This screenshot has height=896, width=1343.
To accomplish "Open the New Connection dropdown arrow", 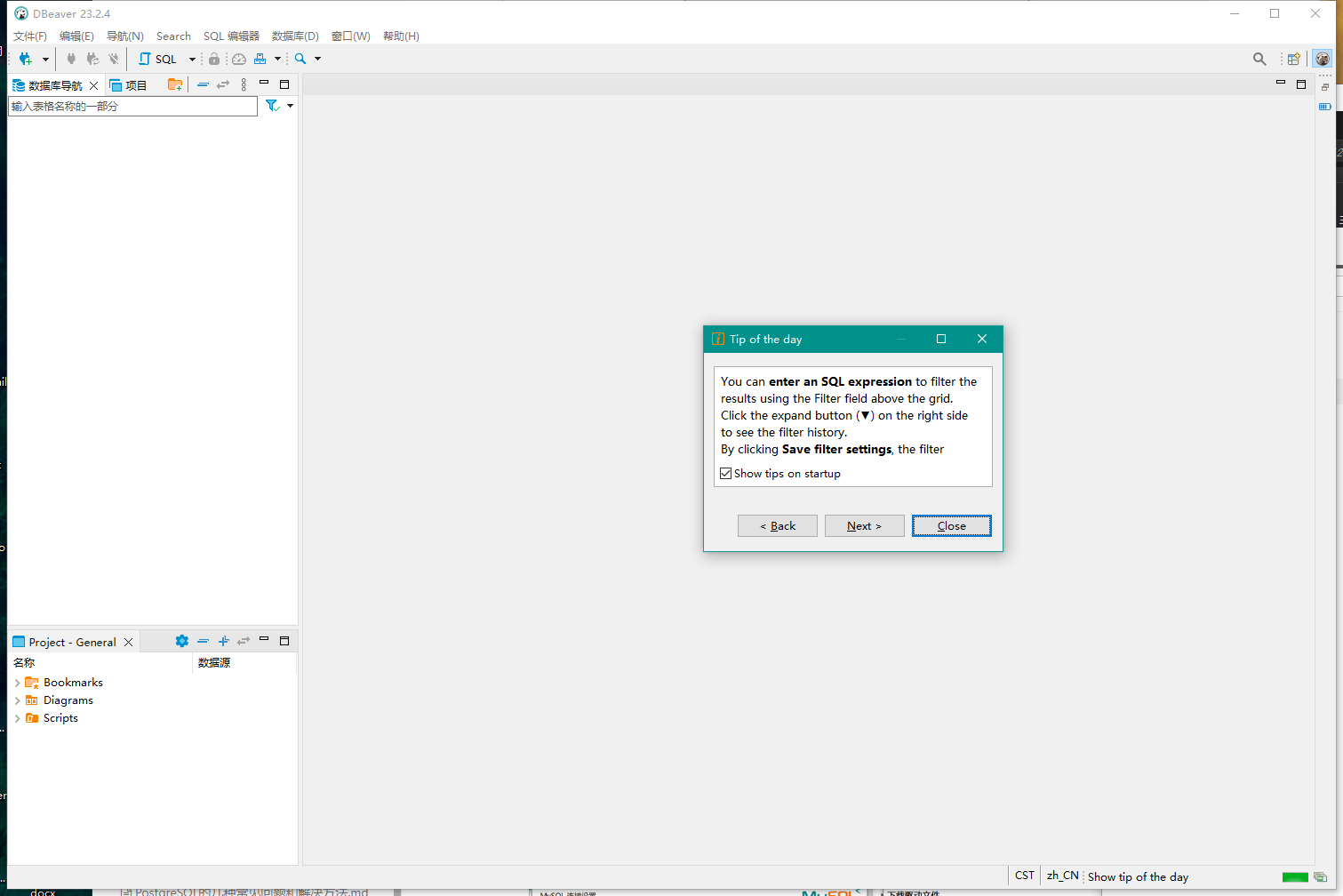I will [45, 60].
